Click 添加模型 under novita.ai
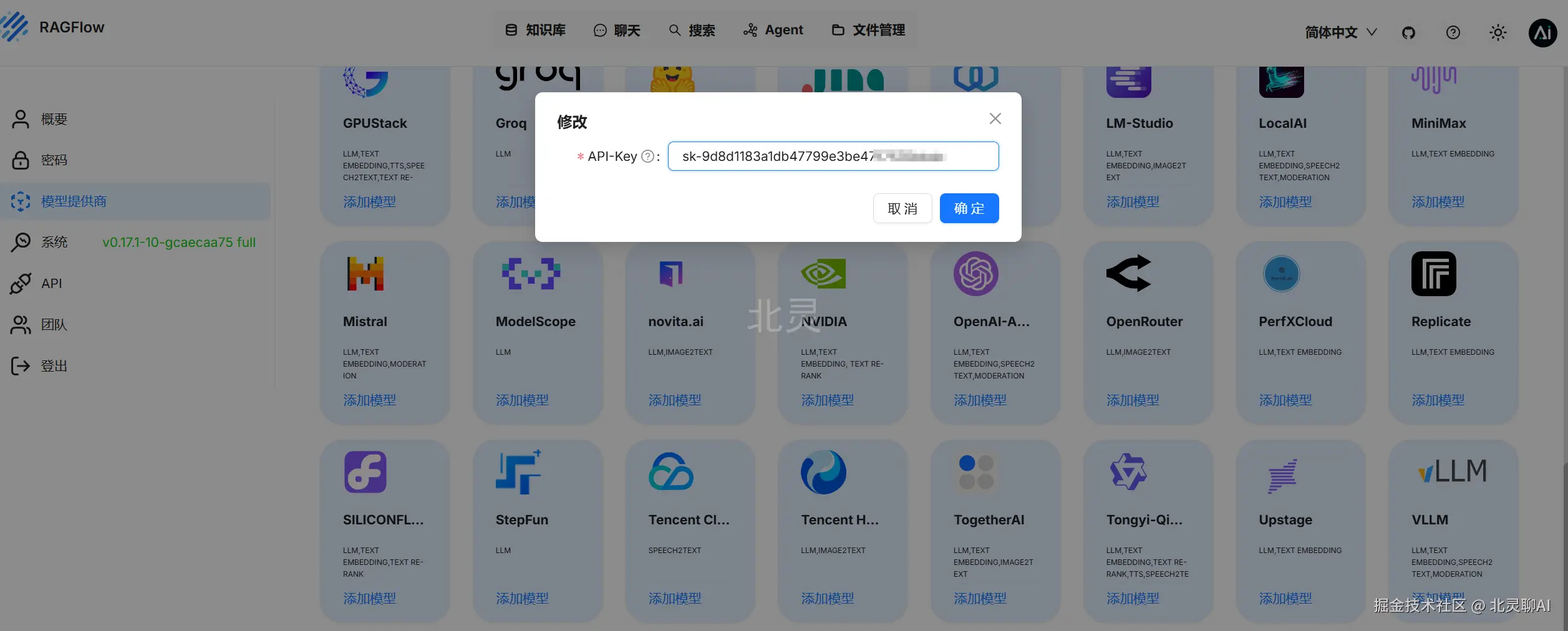1568x631 pixels. pos(675,400)
